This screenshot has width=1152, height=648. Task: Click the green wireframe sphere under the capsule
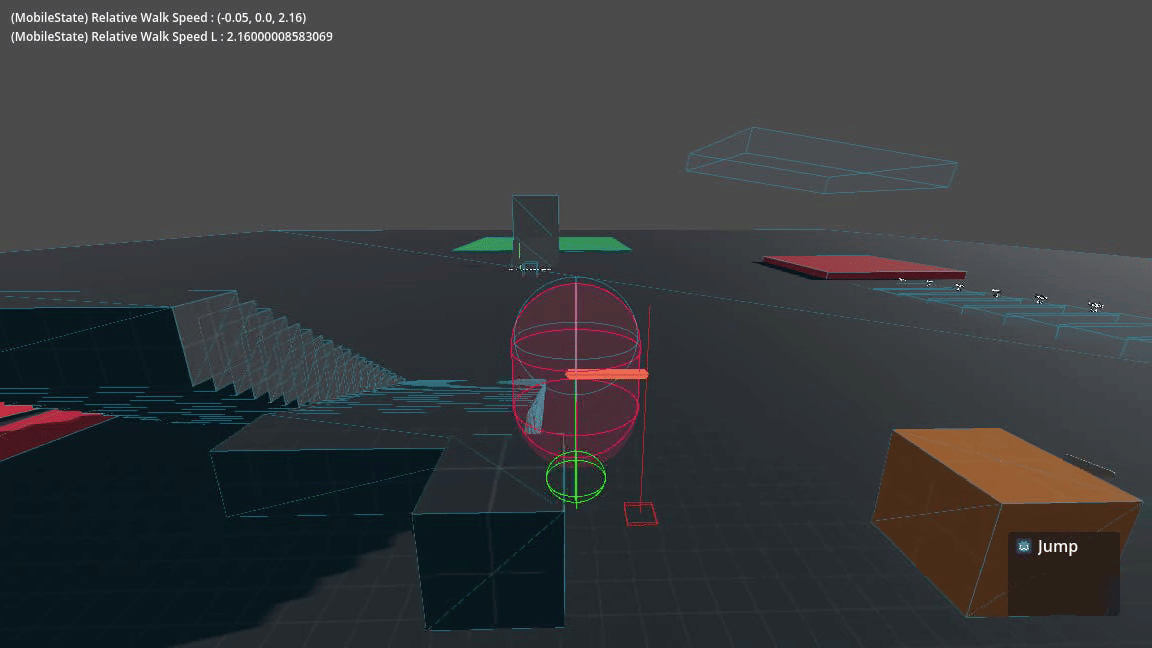point(576,476)
